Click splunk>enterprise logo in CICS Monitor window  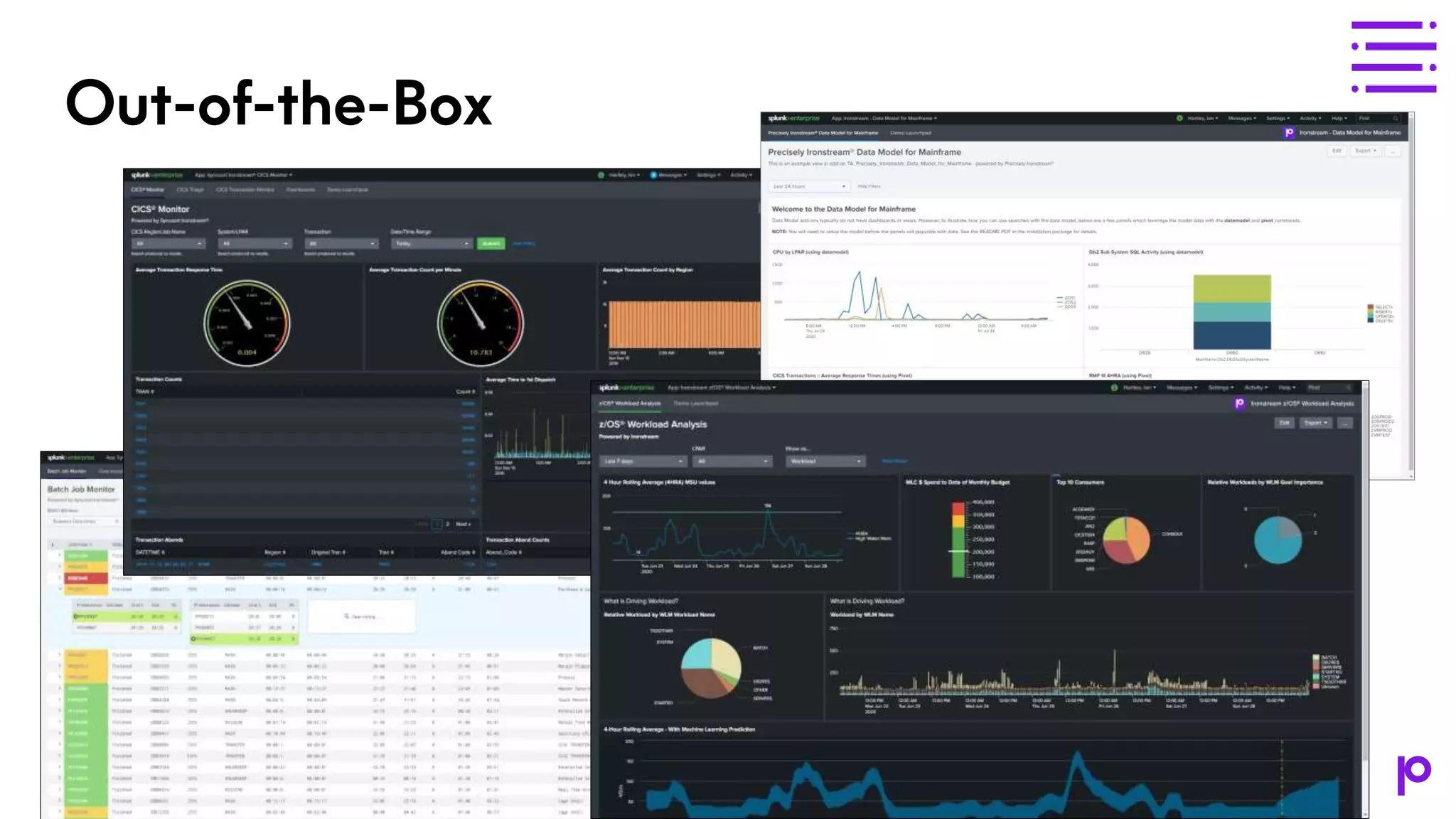[156, 175]
